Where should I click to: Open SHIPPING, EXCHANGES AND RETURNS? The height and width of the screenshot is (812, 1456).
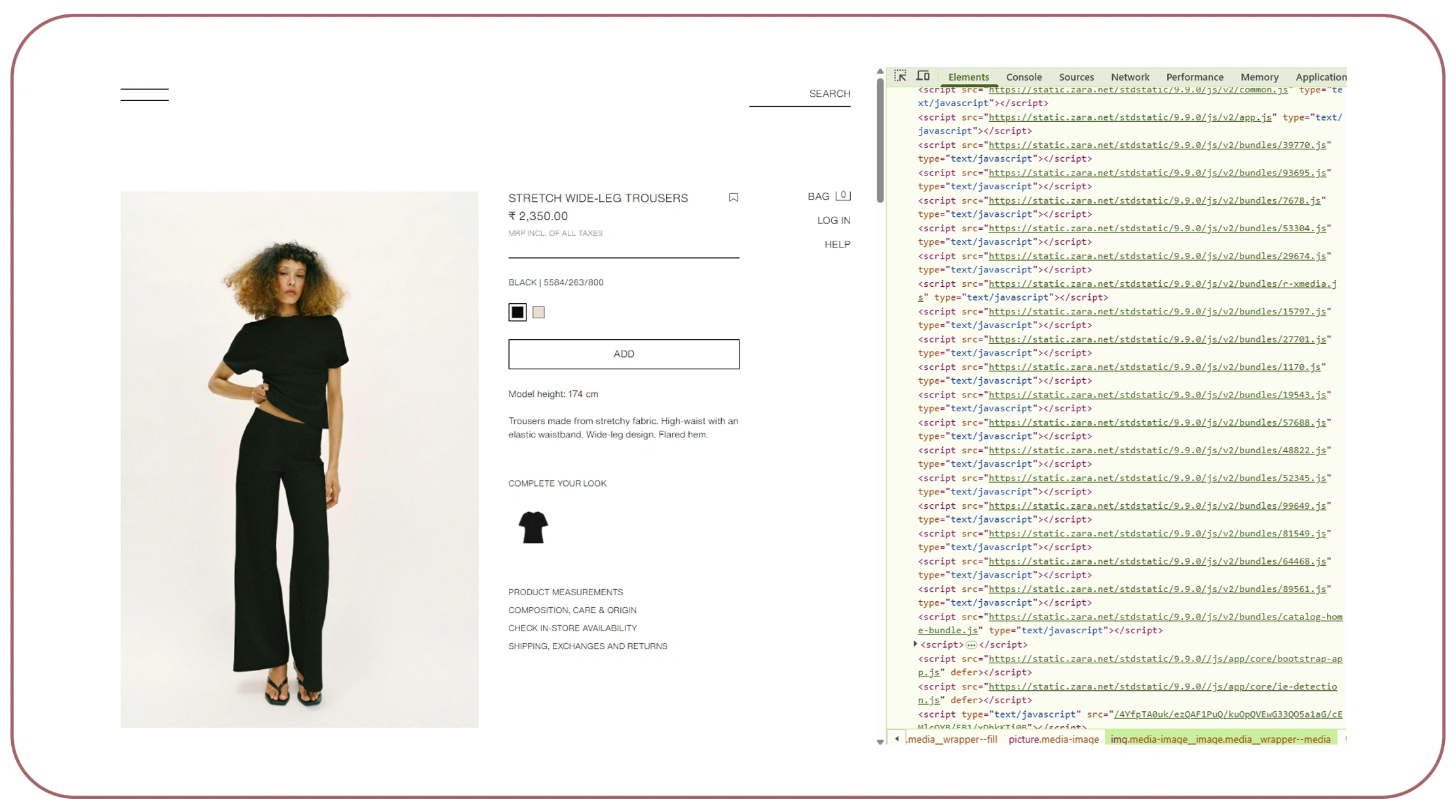point(588,646)
